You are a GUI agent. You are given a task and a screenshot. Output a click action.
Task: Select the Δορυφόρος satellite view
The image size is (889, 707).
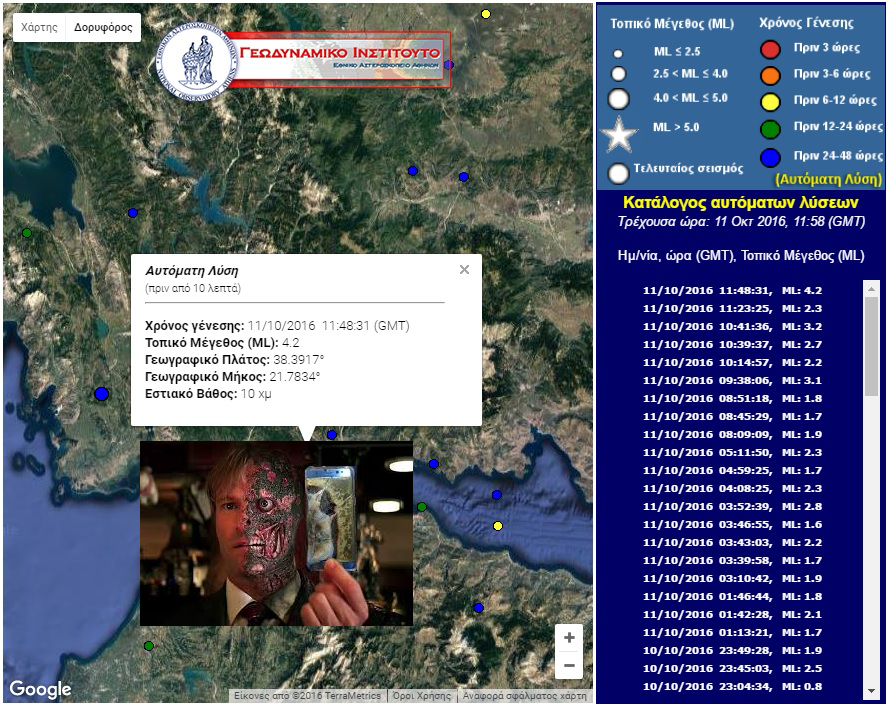pos(103,28)
